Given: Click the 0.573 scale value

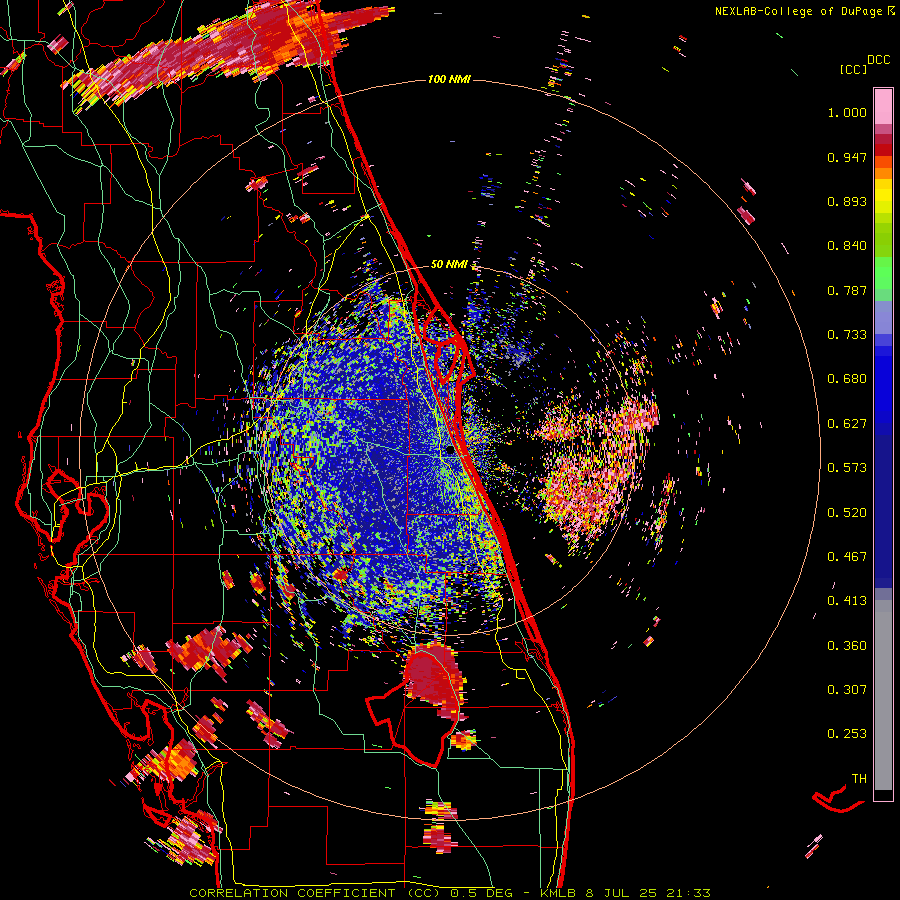Looking at the screenshot, I should [x=847, y=468].
